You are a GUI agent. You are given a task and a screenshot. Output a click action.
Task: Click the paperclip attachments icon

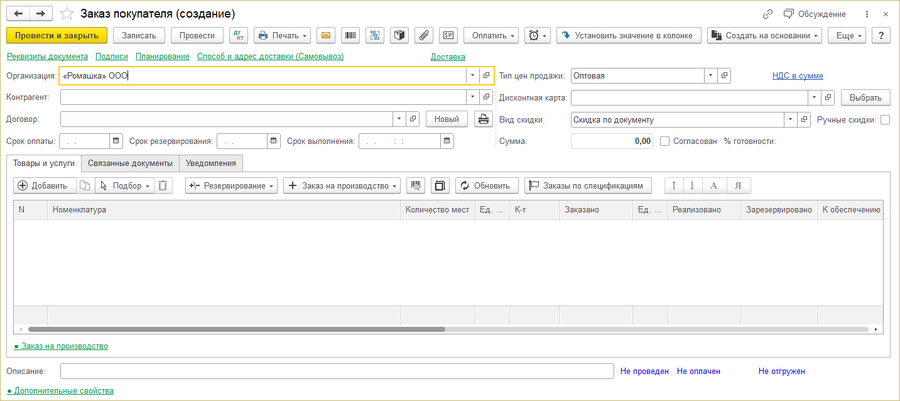pyautogui.click(x=424, y=35)
